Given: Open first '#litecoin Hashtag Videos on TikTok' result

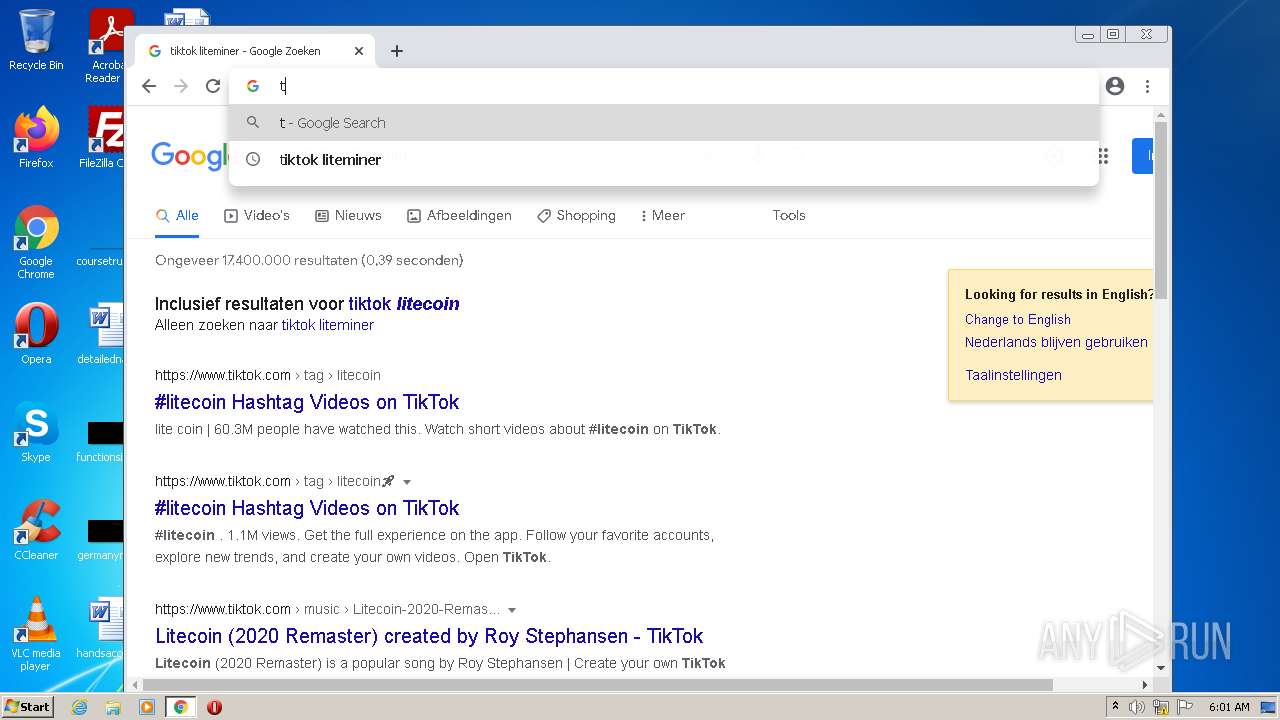Looking at the screenshot, I should (307, 402).
